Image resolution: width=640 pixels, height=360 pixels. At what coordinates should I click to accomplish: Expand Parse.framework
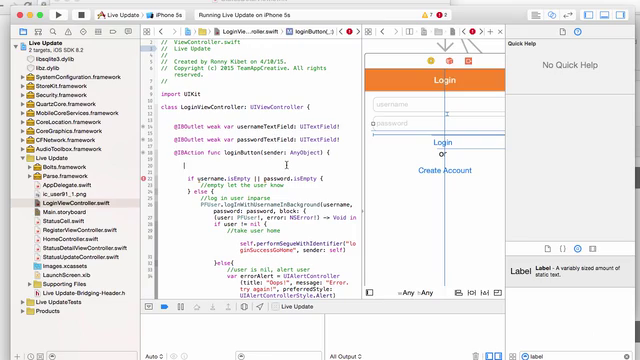(x=29, y=176)
